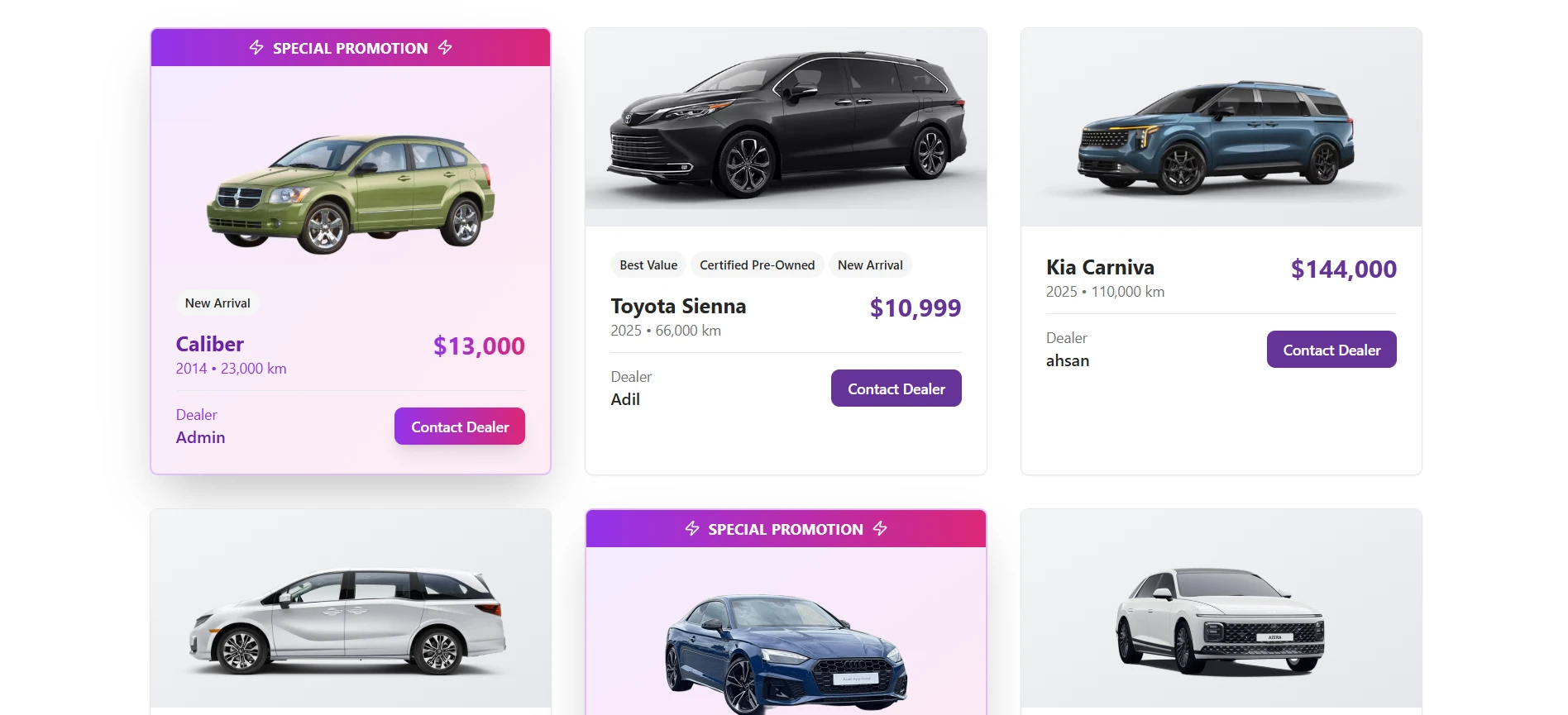This screenshot has width=1568, height=715.
Task: Click New Arrival tag on Caliber card
Action: click(x=218, y=303)
